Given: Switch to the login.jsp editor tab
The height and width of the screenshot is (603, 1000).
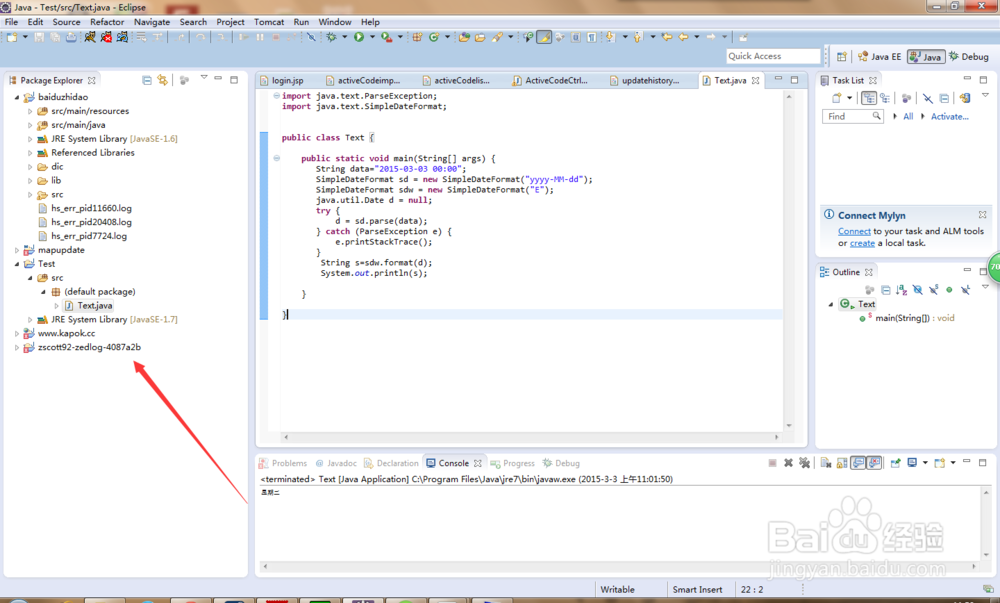Looking at the screenshot, I should coord(283,80).
